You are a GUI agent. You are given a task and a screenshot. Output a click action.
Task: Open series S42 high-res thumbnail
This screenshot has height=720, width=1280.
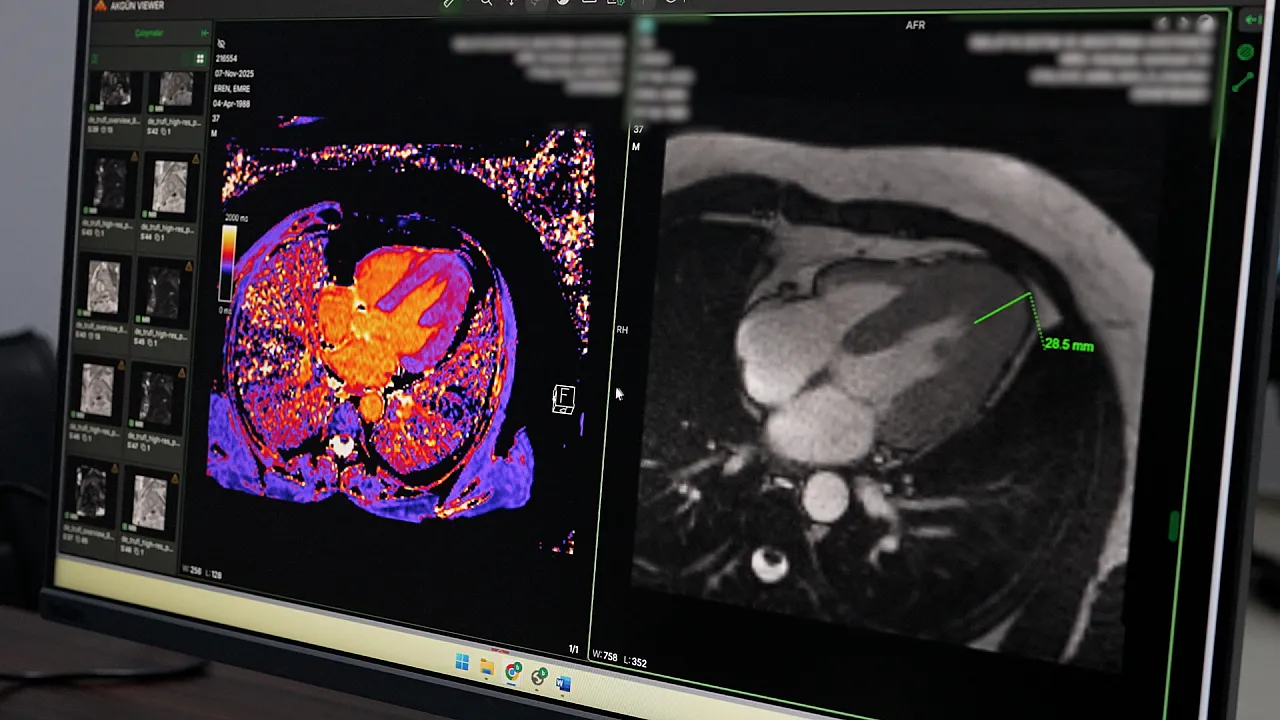[175, 91]
